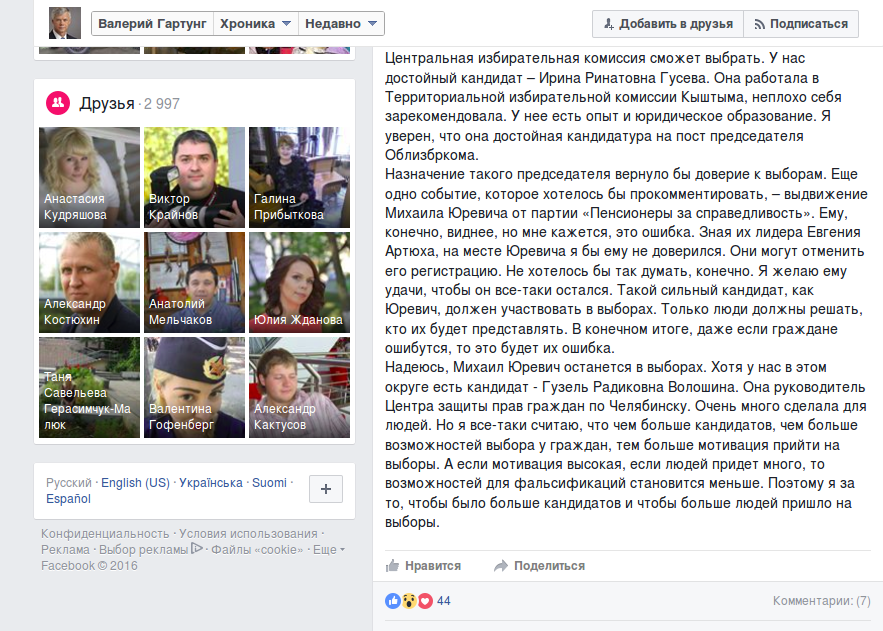Open Валерий Гартунг profile picture thumbnail
Viewport: 883px width, 631px height.
pos(65,23)
